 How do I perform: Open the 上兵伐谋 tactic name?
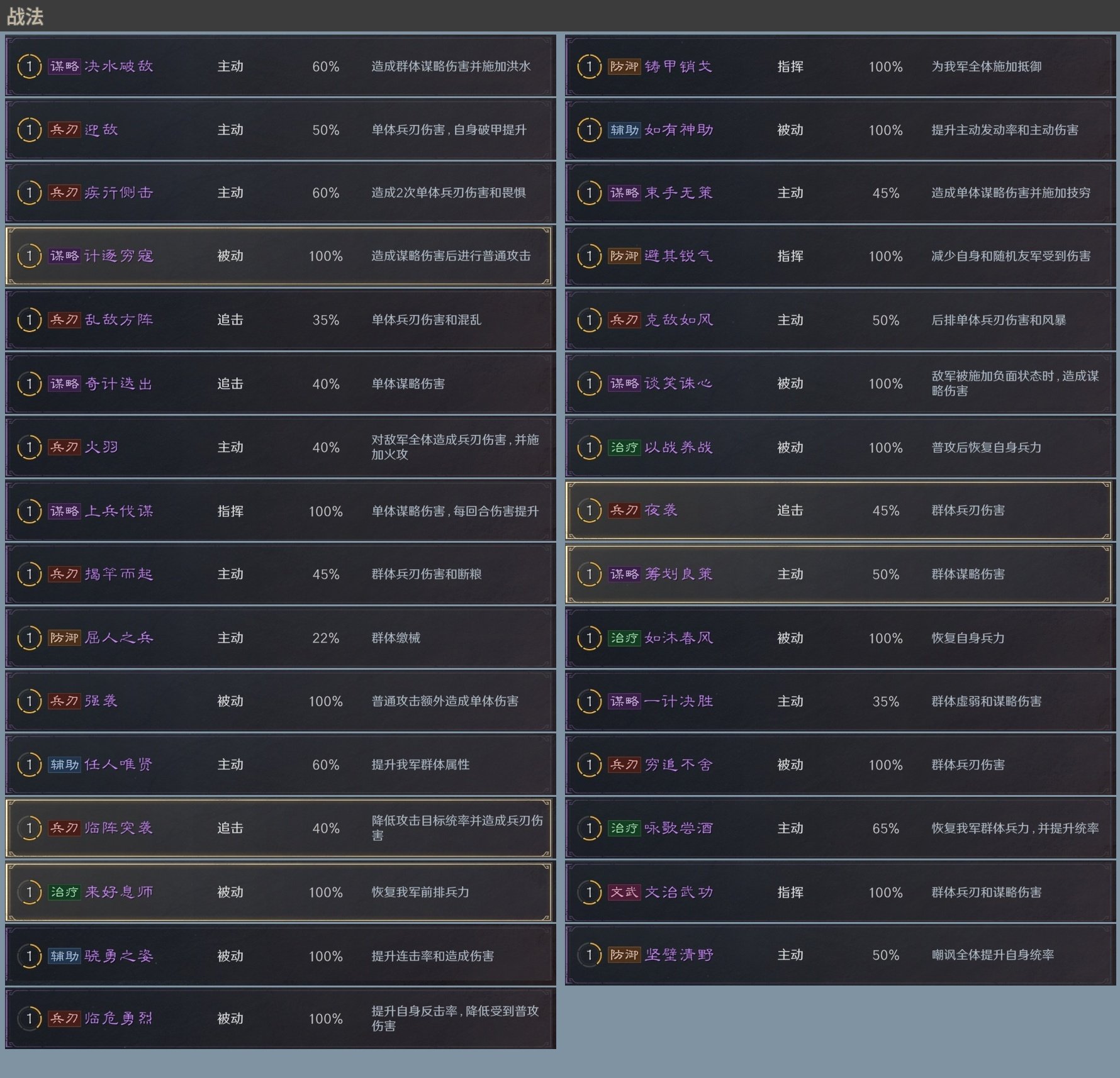tap(119, 511)
